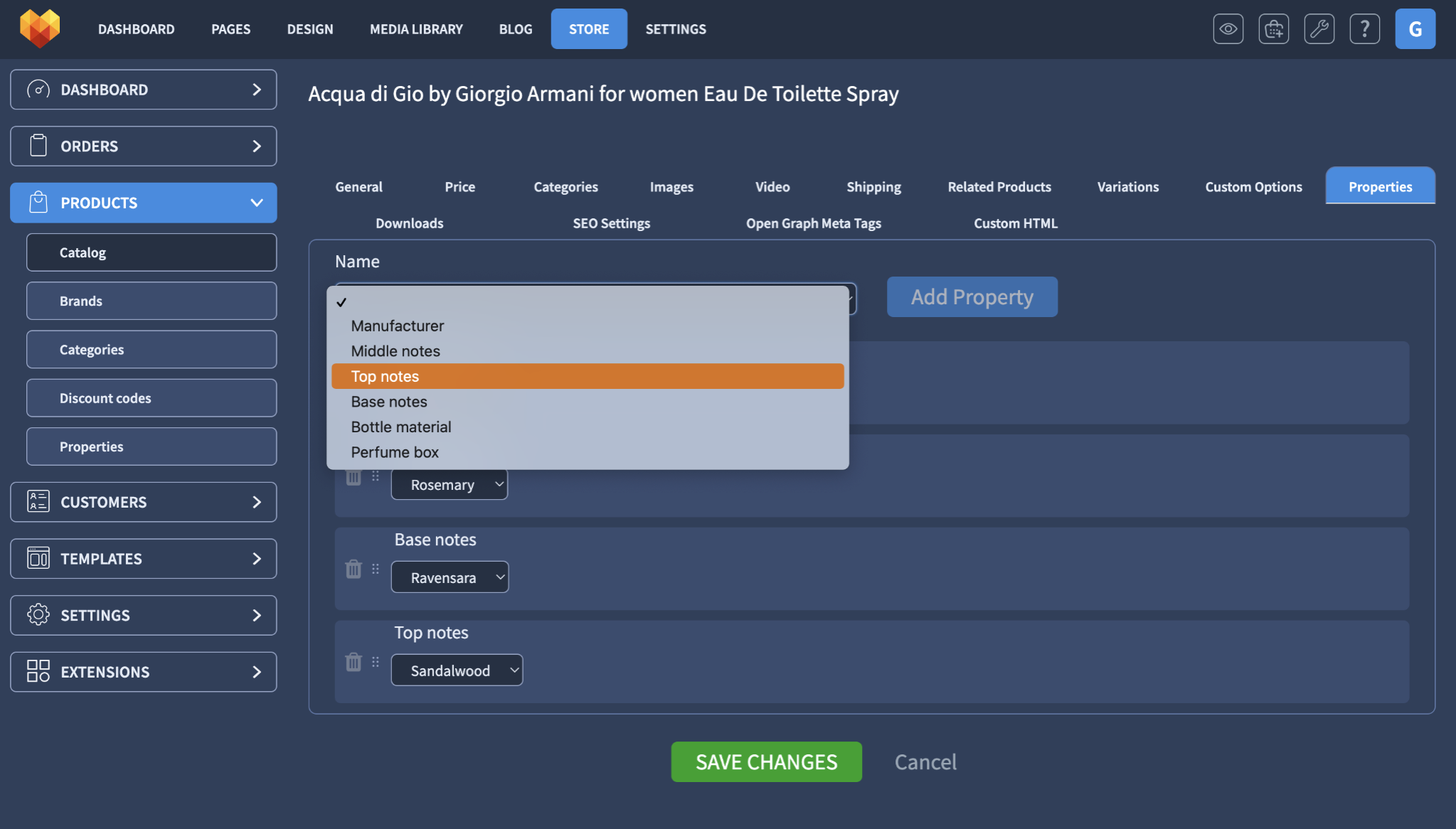This screenshot has width=1456, height=829.
Task: Switch to Custom HTML tab
Action: point(1015,223)
